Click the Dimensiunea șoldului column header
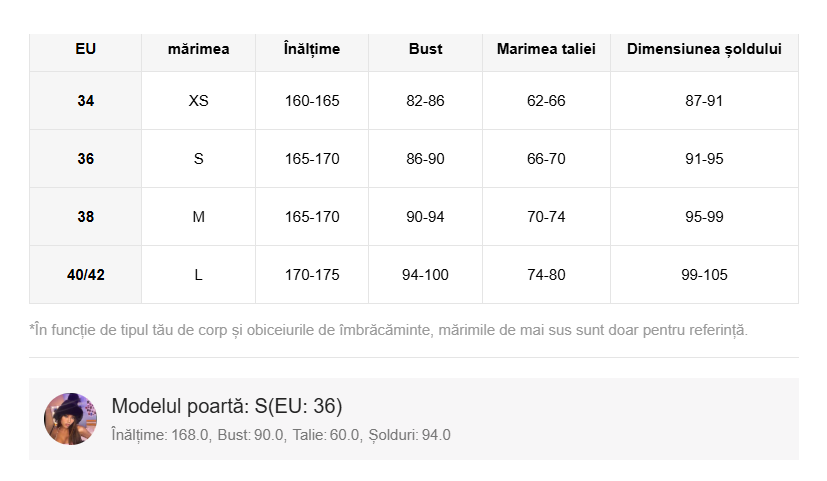The height and width of the screenshot is (481, 827). [x=704, y=49]
